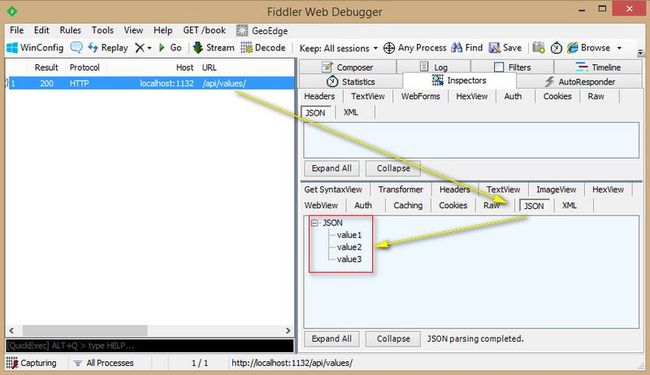Select response JSON tab
650x375 pixels.
534,206
